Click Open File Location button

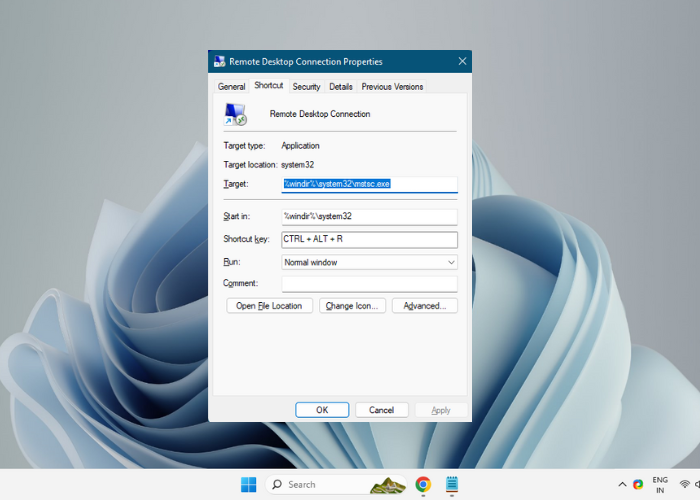tap(269, 306)
